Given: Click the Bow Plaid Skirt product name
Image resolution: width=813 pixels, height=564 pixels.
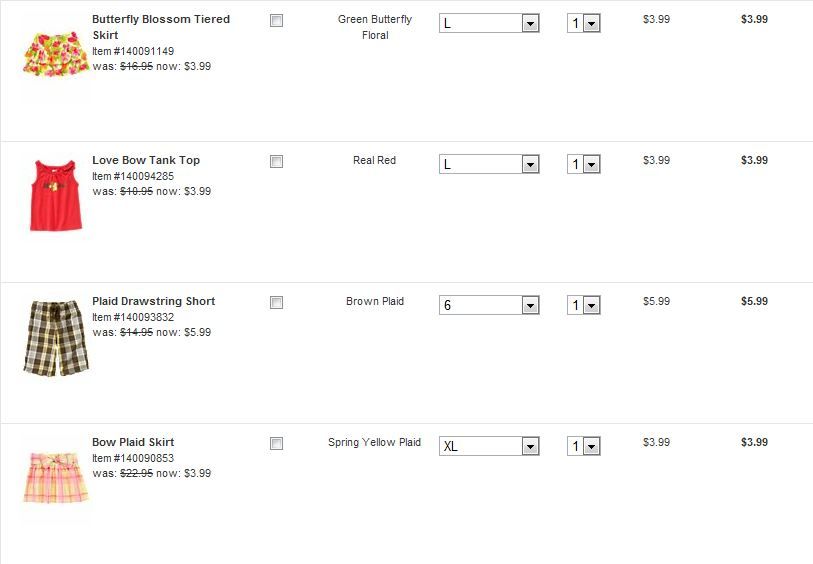Looking at the screenshot, I should coord(133,442).
